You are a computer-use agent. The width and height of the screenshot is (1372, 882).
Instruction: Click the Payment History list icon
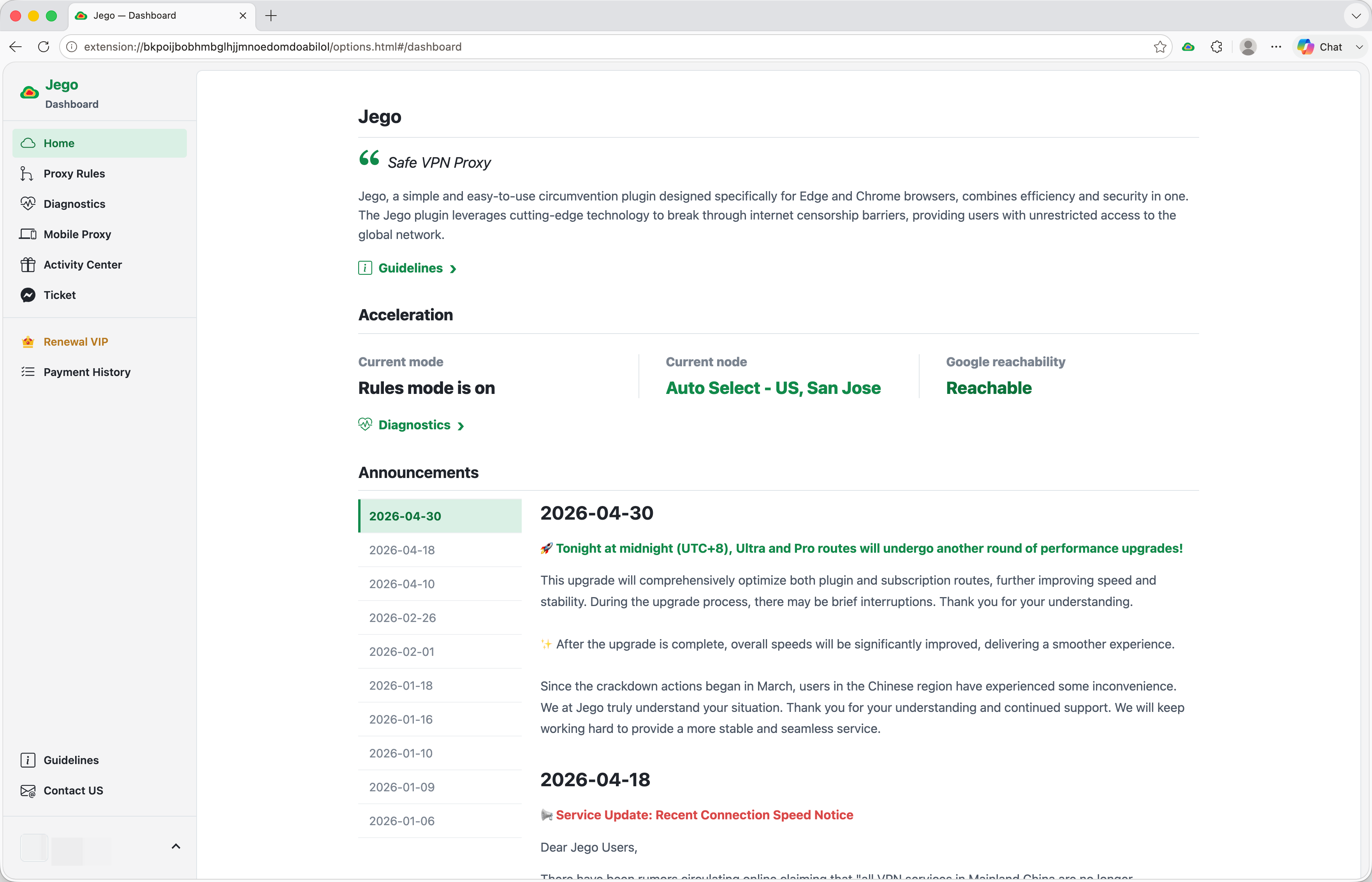(28, 372)
